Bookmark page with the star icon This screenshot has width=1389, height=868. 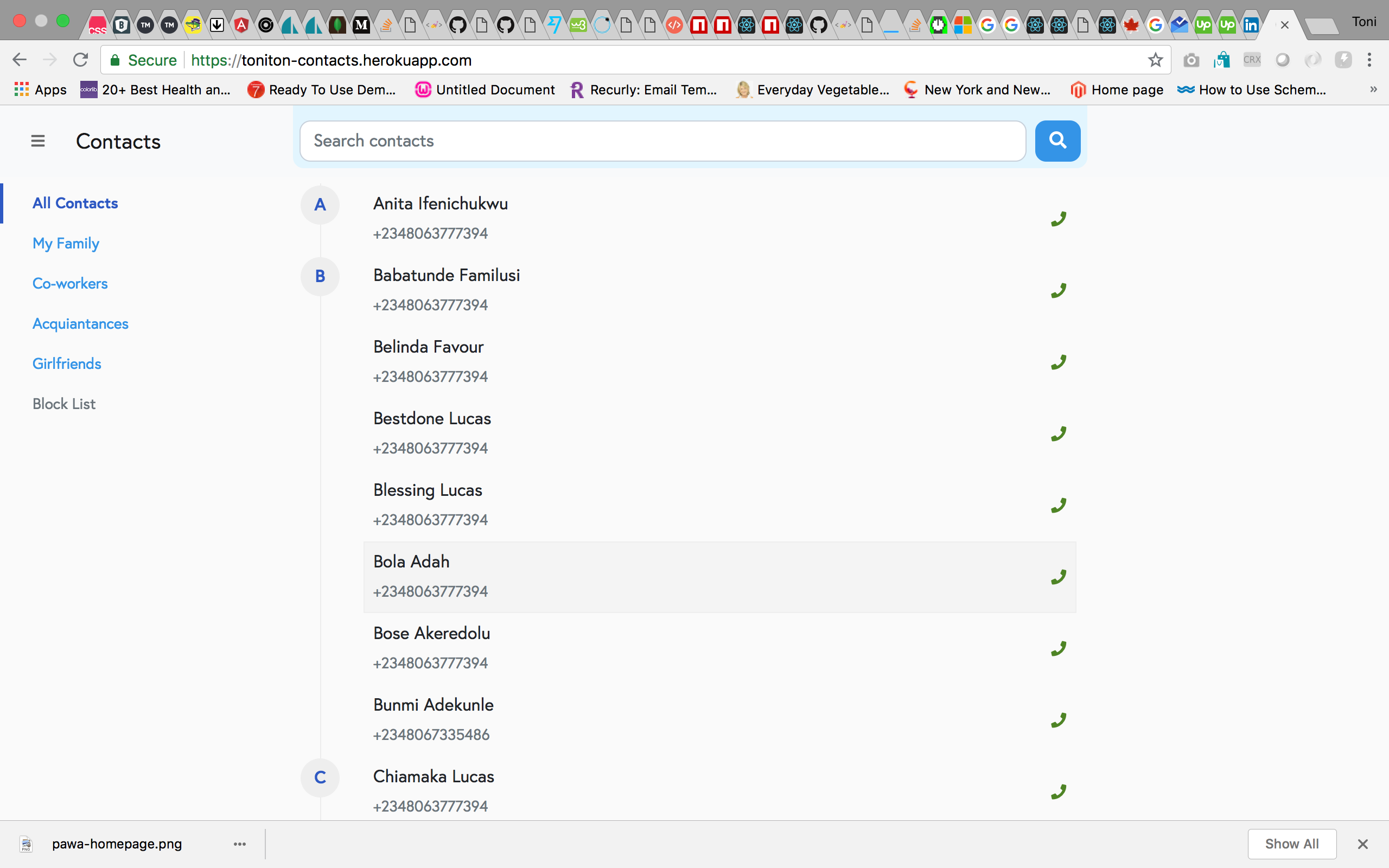pyautogui.click(x=1155, y=60)
